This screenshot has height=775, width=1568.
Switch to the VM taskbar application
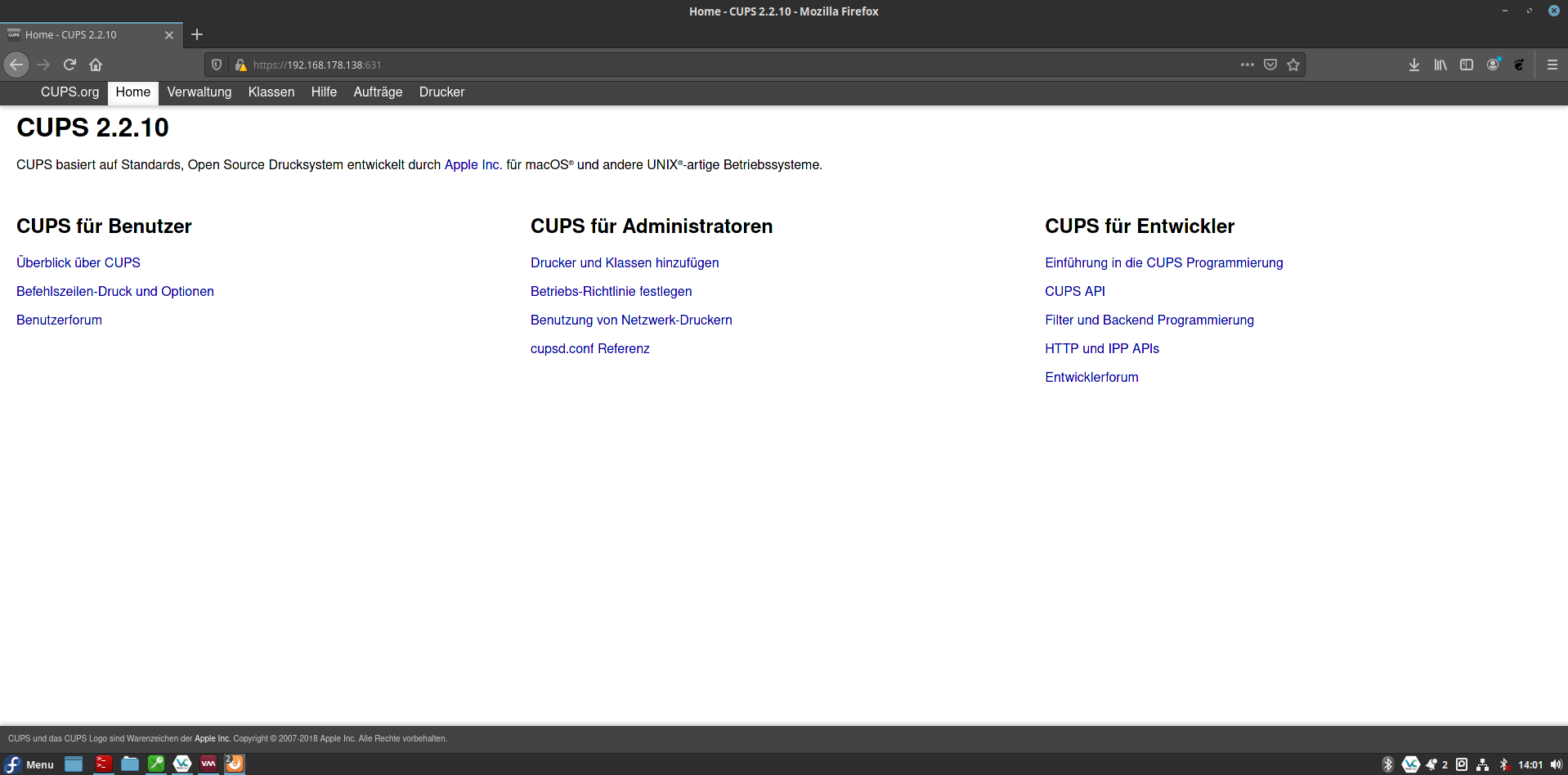(x=208, y=764)
